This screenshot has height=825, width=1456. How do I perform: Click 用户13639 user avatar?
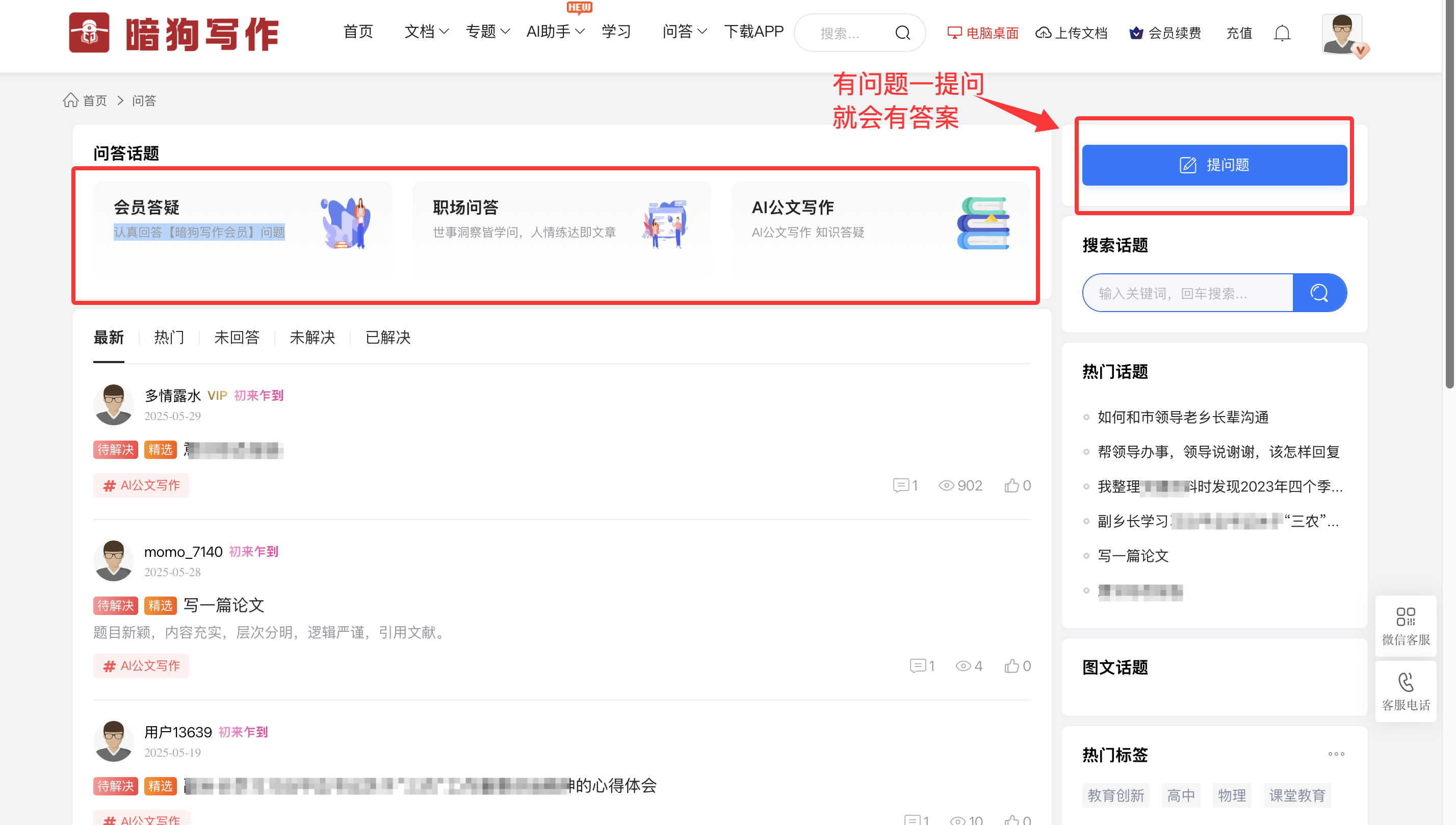(113, 740)
